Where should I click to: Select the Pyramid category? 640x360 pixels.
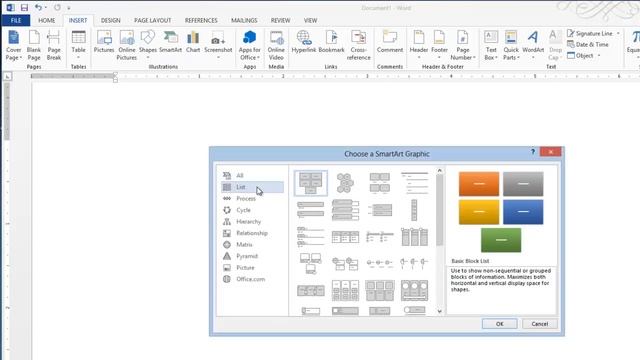tap(252, 256)
